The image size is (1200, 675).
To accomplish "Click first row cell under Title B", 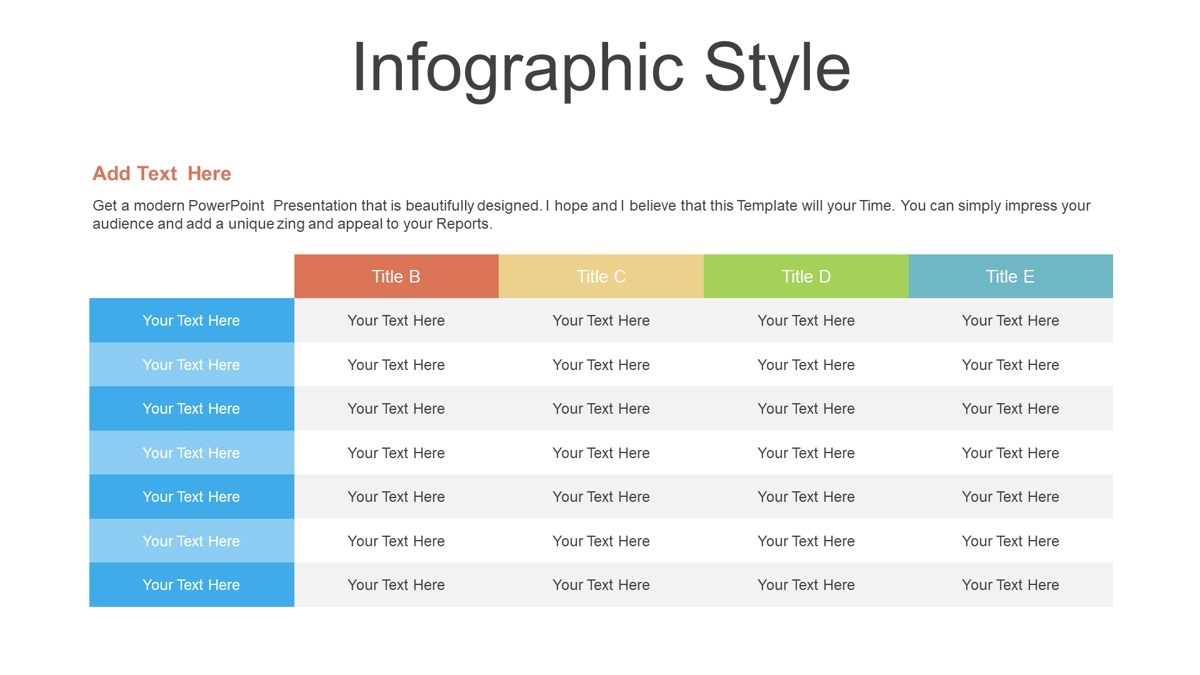I will tap(396, 320).
